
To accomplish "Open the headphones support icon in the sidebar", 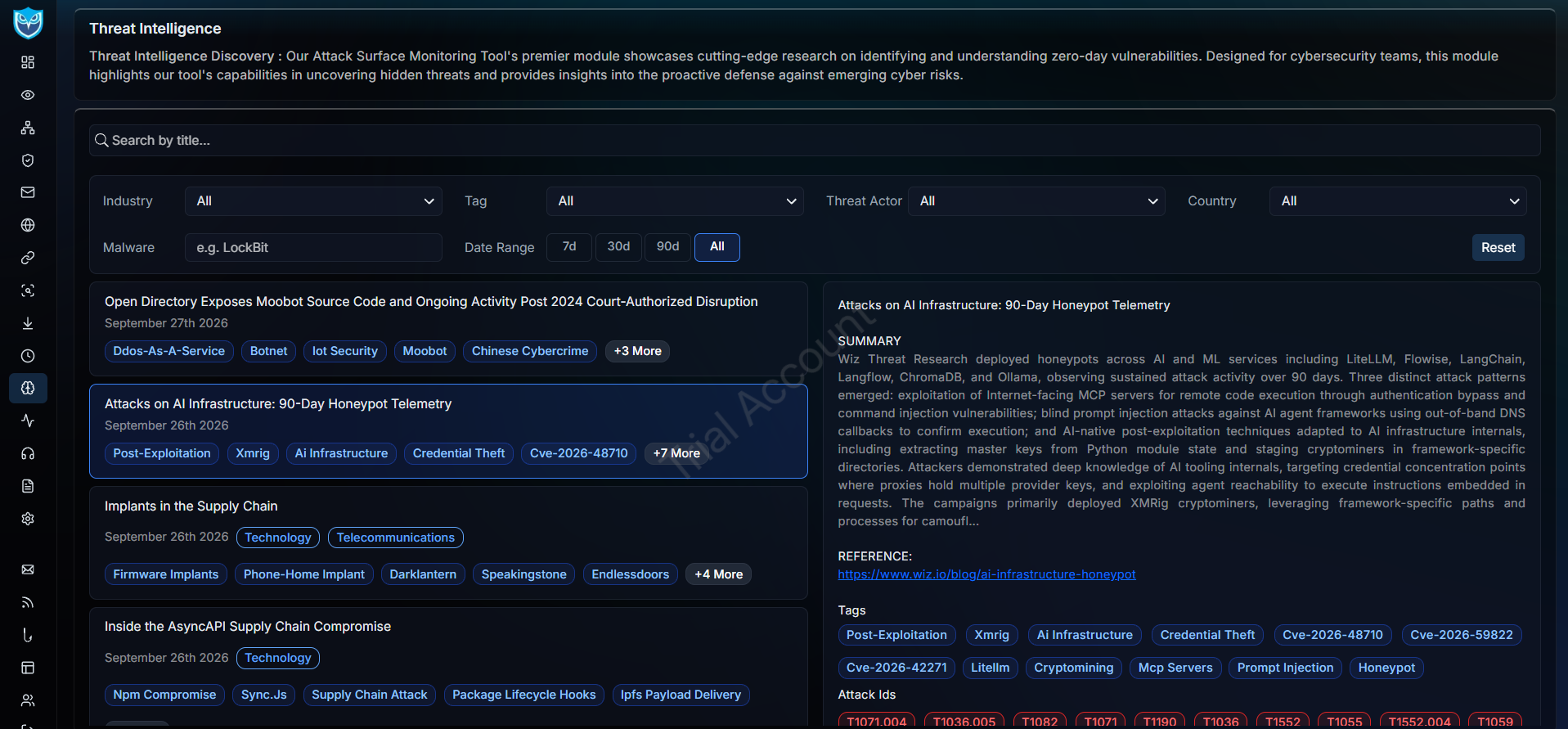I will pos(28,453).
